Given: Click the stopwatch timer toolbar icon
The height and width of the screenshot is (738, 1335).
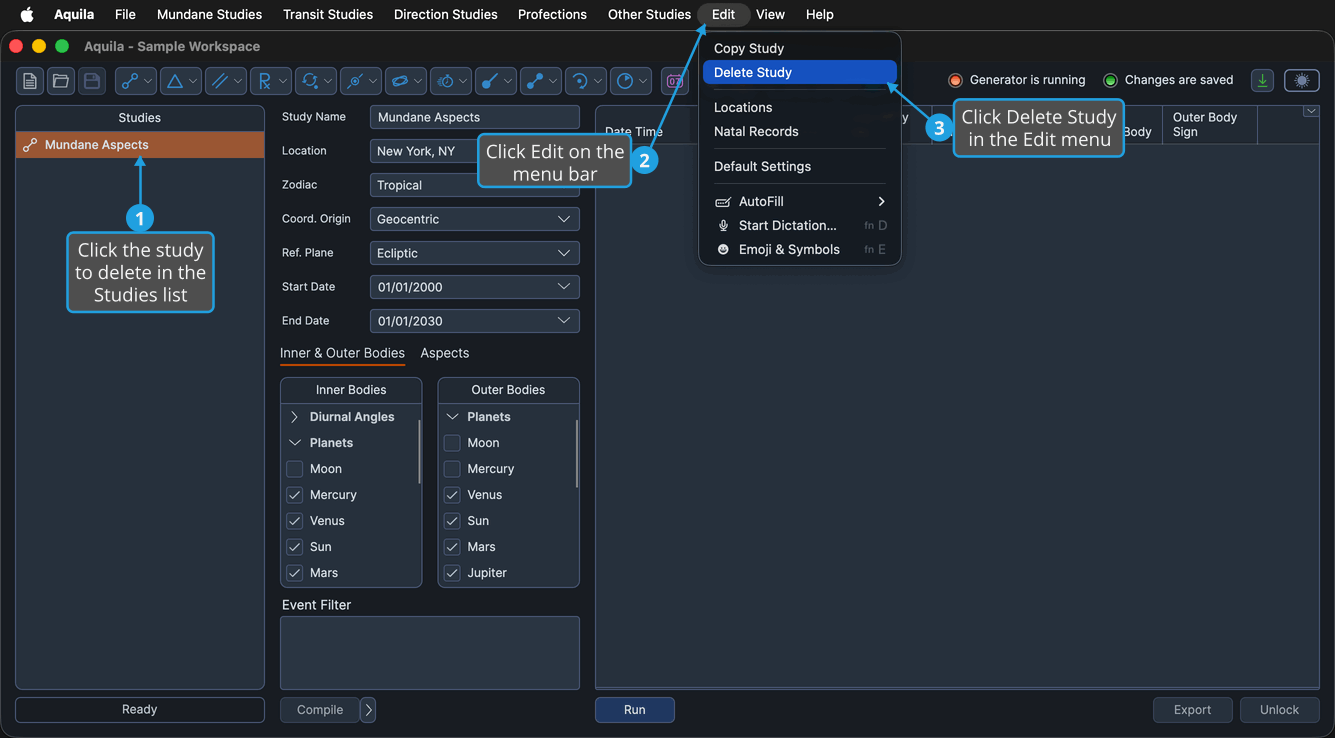Looking at the screenshot, I should pyautogui.click(x=451, y=81).
